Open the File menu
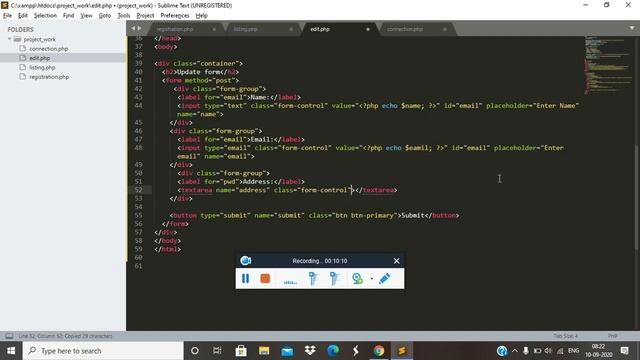The width and height of the screenshot is (640, 360). click(7, 16)
